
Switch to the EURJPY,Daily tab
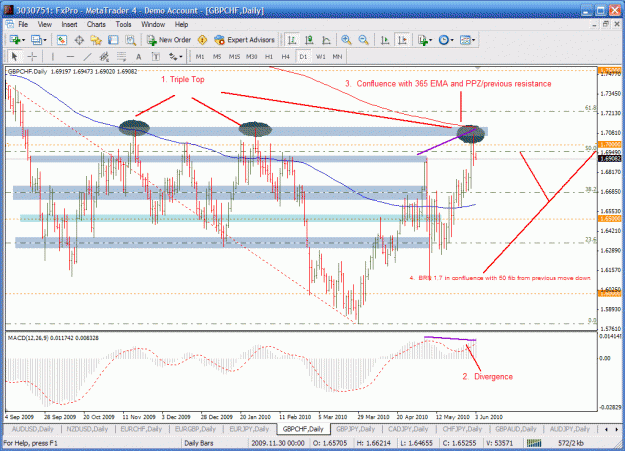point(249,429)
